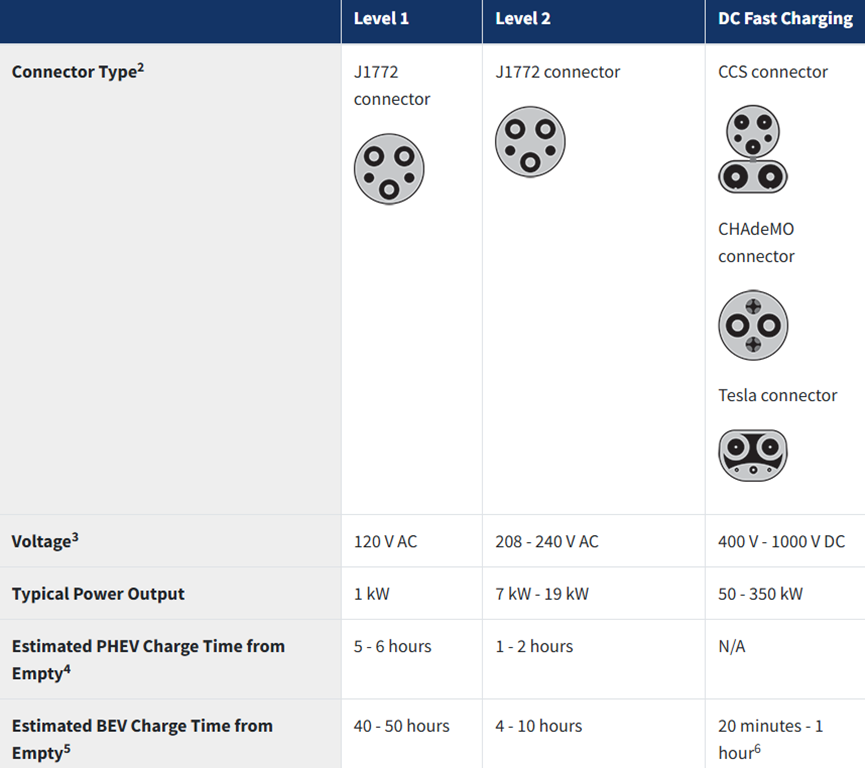Click the N/A cell in PHEV row
Viewport: 865px width, 768px height.
pos(732,647)
